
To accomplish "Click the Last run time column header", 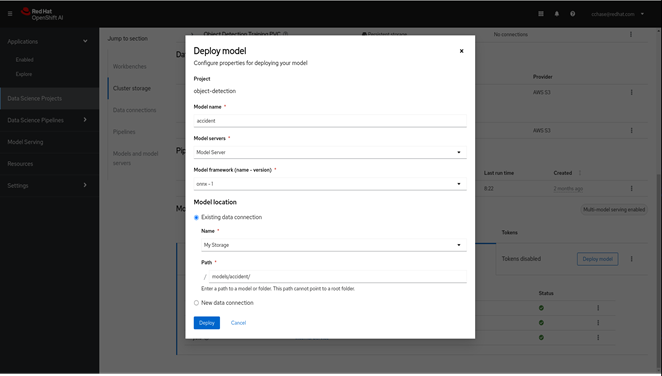I will 499,173.
